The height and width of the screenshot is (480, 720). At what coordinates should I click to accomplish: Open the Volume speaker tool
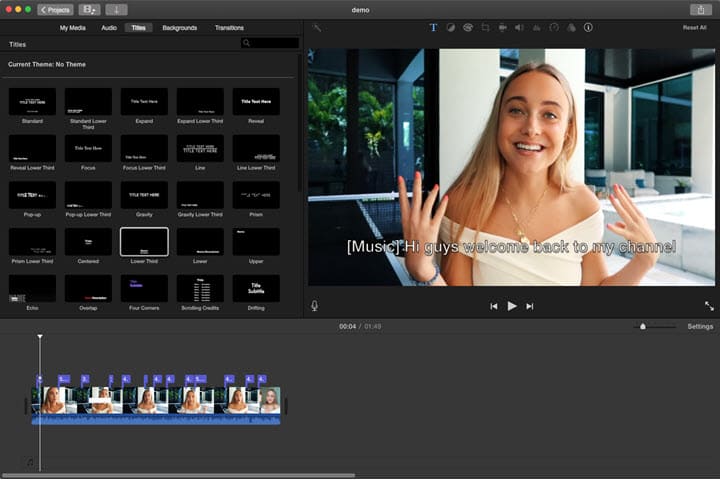[519, 27]
